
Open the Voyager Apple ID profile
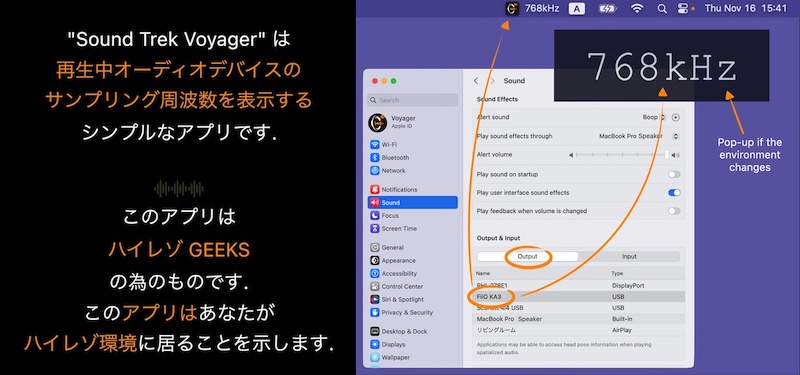pos(393,121)
